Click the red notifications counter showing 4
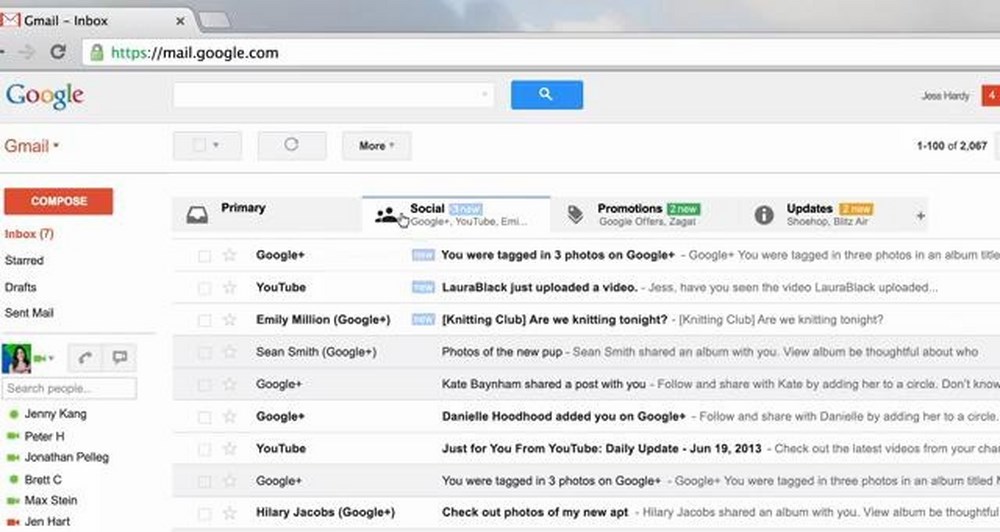 [x=991, y=96]
